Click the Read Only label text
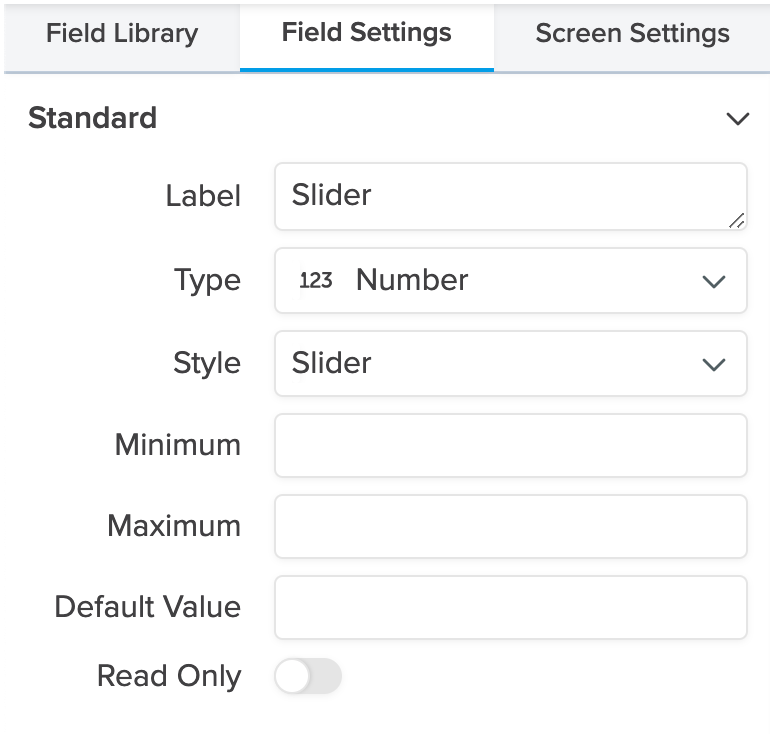This screenshot has width=774, height=738. click(169, 676)
